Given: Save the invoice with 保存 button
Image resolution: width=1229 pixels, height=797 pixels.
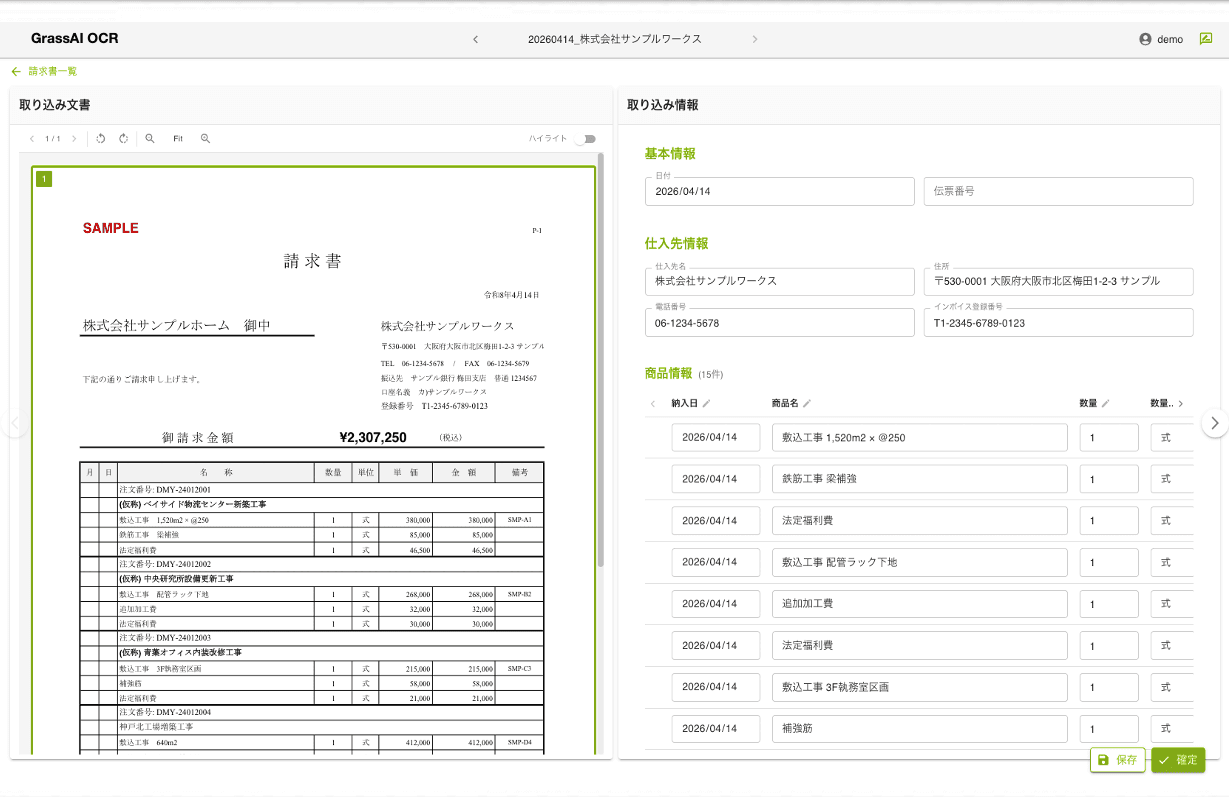Looking at the screenshot, I should (x=1117, y=760).
